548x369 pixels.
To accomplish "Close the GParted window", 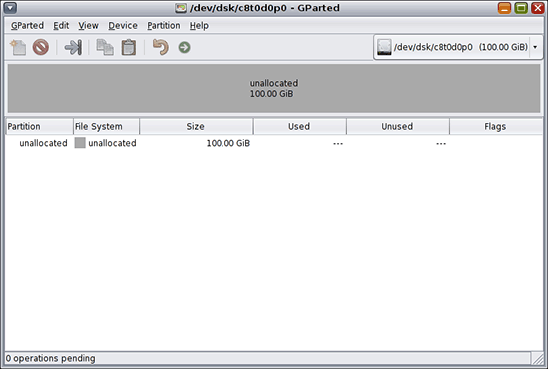I will [x=538, y=8].
